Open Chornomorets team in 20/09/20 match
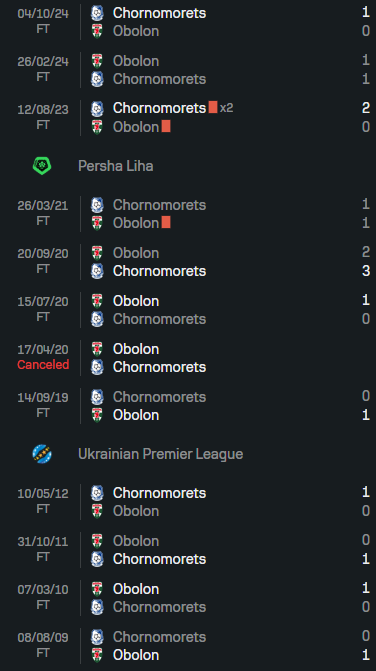Image resolution: width=376 pixels, height=671 pixels. (160, 271)
